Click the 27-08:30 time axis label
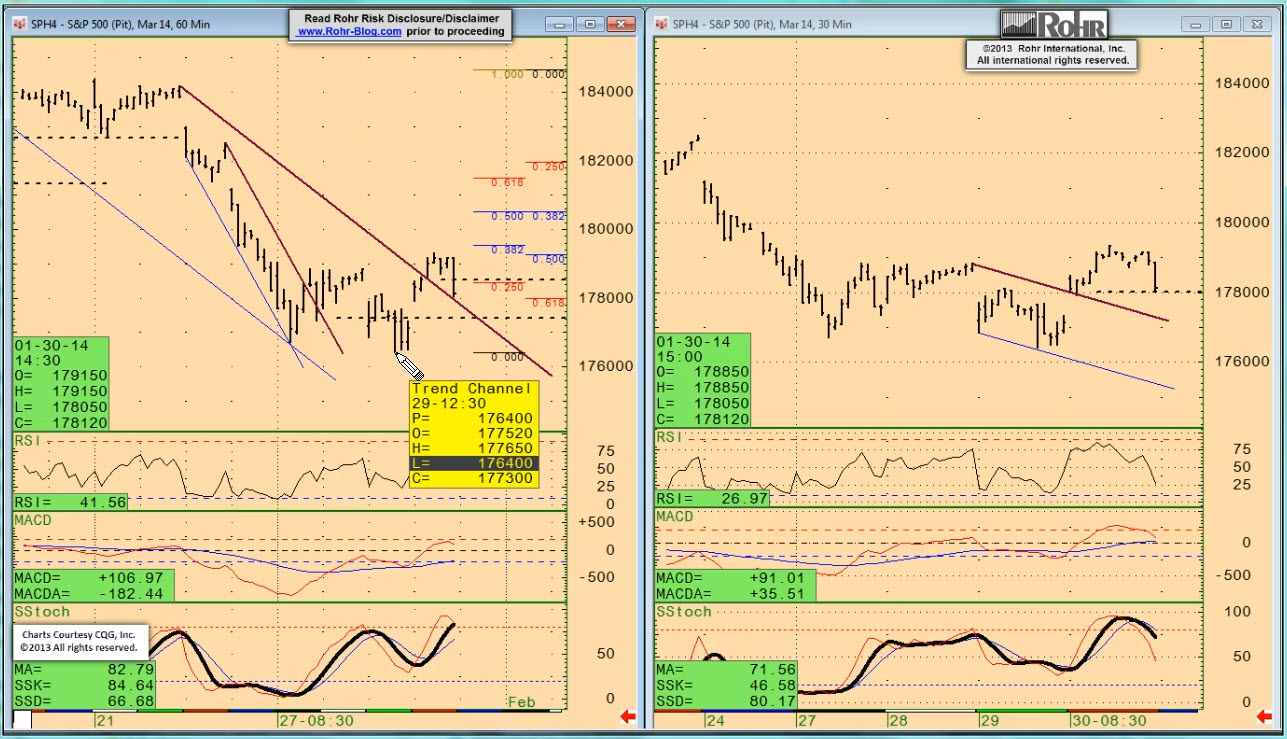Viewport: 1287px width, 739px height. click(x=316, y=720)
